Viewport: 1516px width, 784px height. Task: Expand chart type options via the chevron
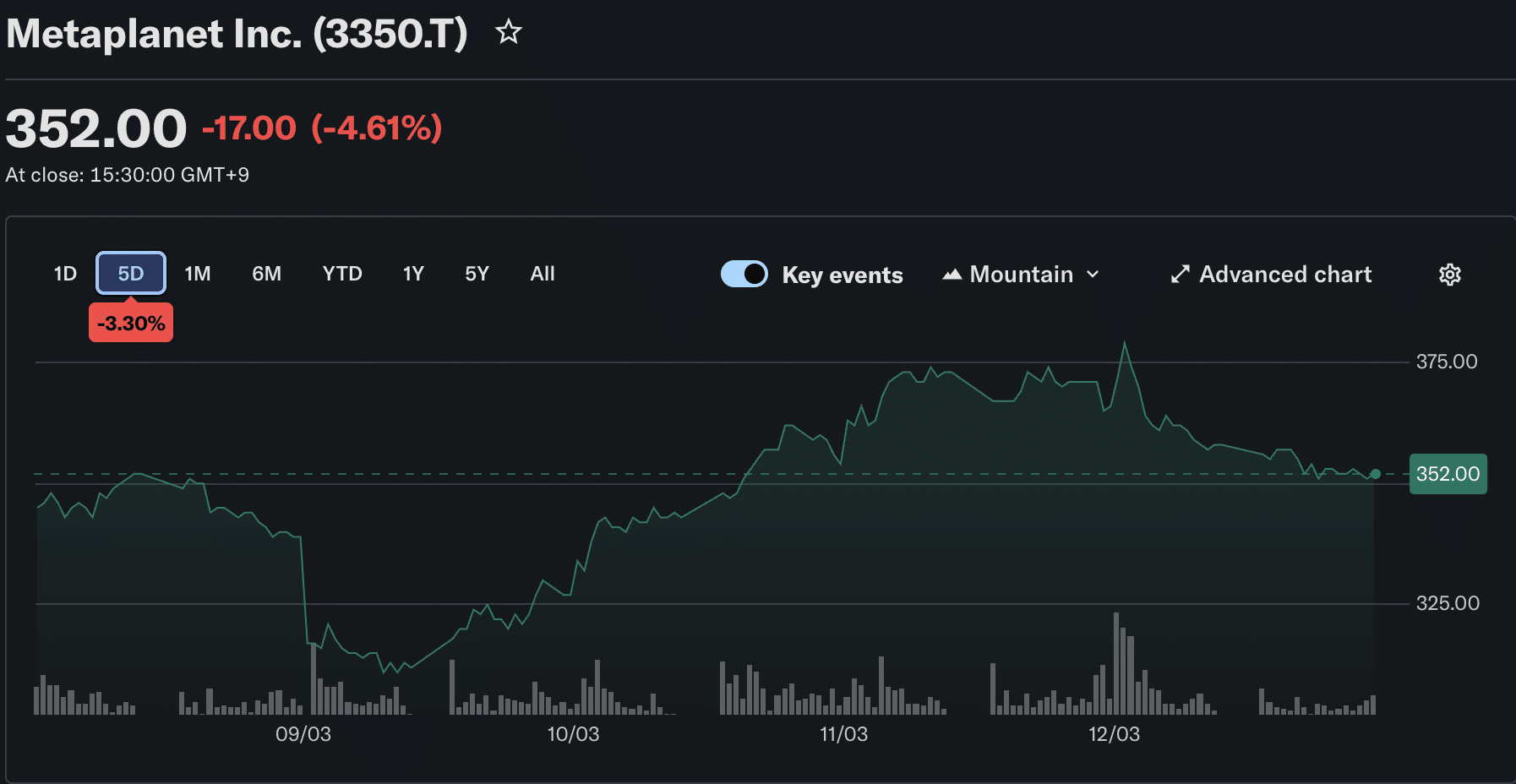pyautogui.click(x=1093, y=274)
